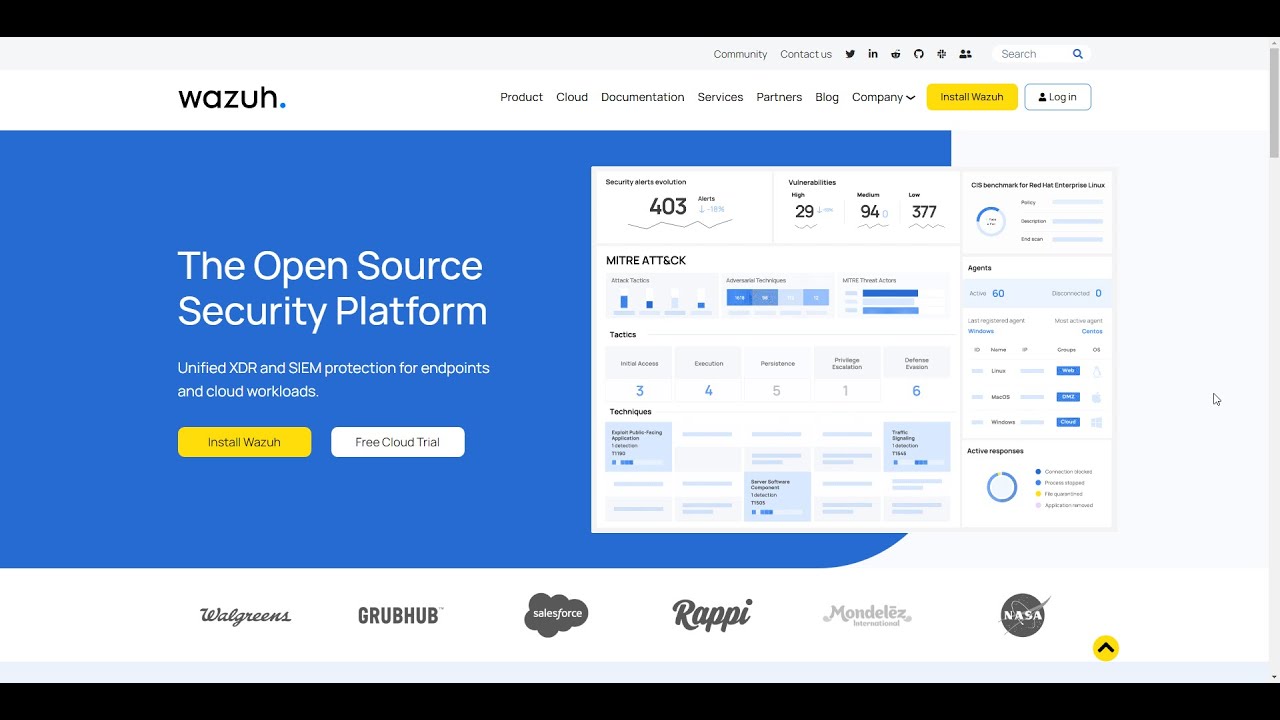
Task: Open the LinkedIn icon in top bar
Action: coord(873,54)
